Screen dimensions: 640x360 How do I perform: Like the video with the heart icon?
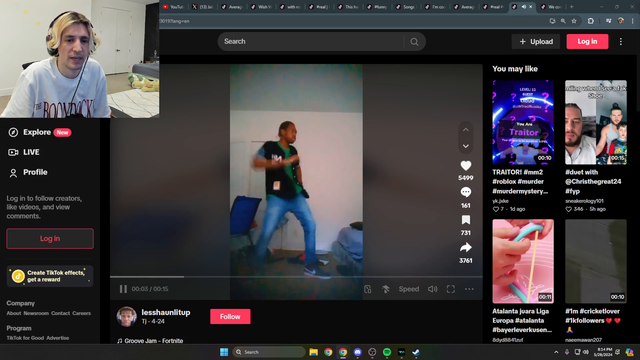click(x=466, y=165)
